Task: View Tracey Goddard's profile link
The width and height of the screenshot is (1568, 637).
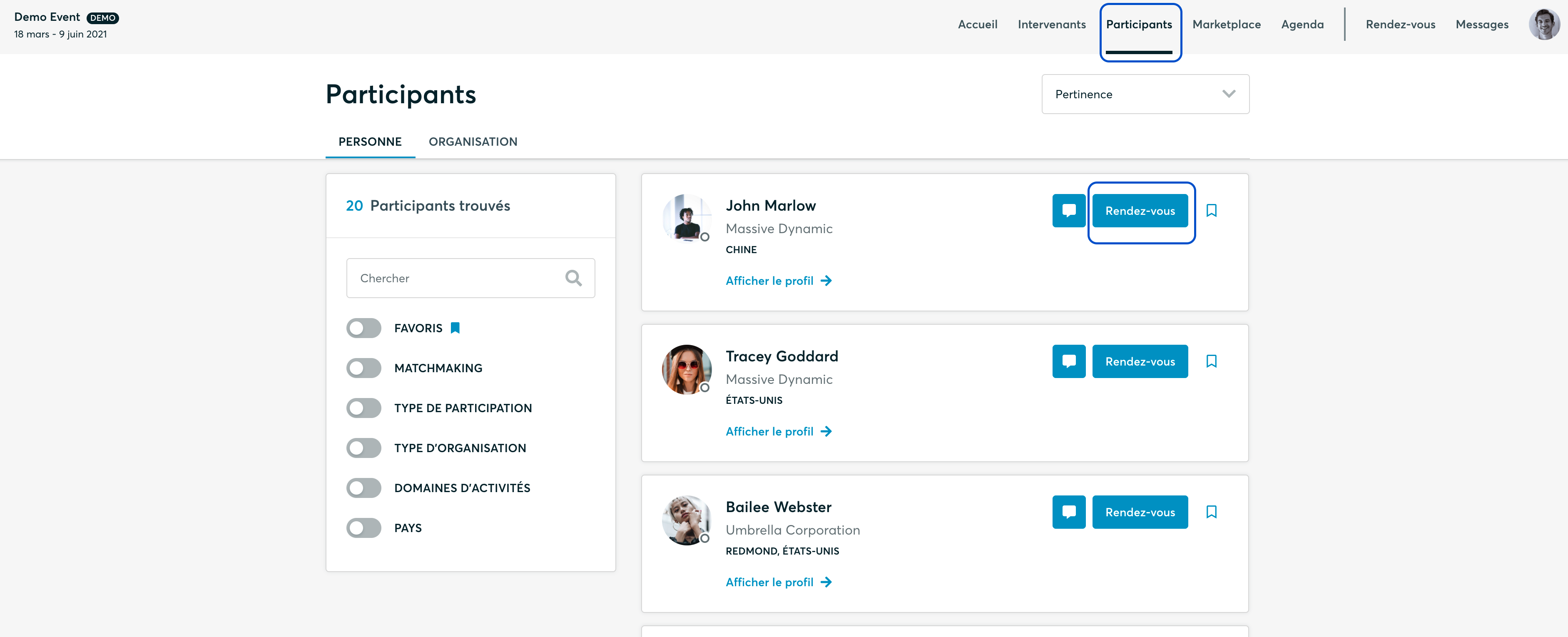Action: pos(779,432)
